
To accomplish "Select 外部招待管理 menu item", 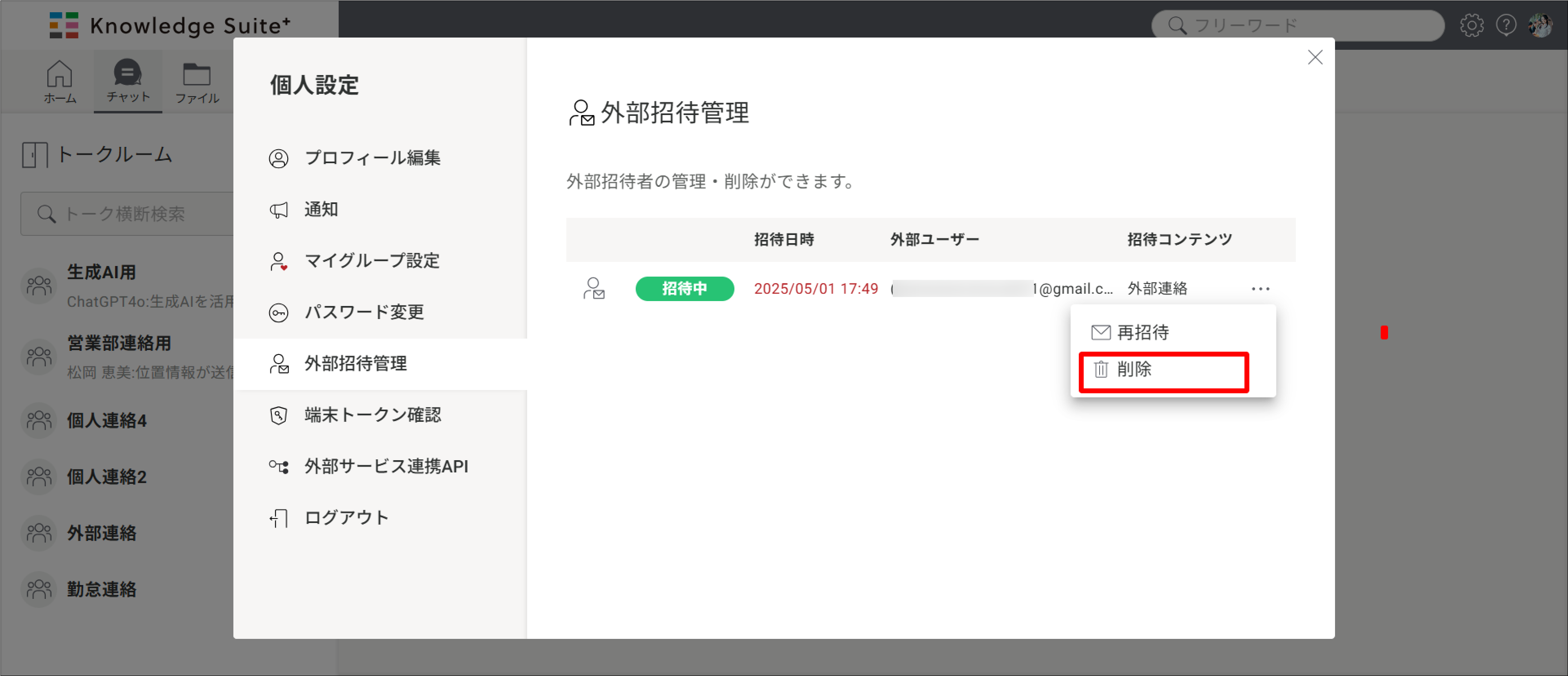I will point(380,364).
